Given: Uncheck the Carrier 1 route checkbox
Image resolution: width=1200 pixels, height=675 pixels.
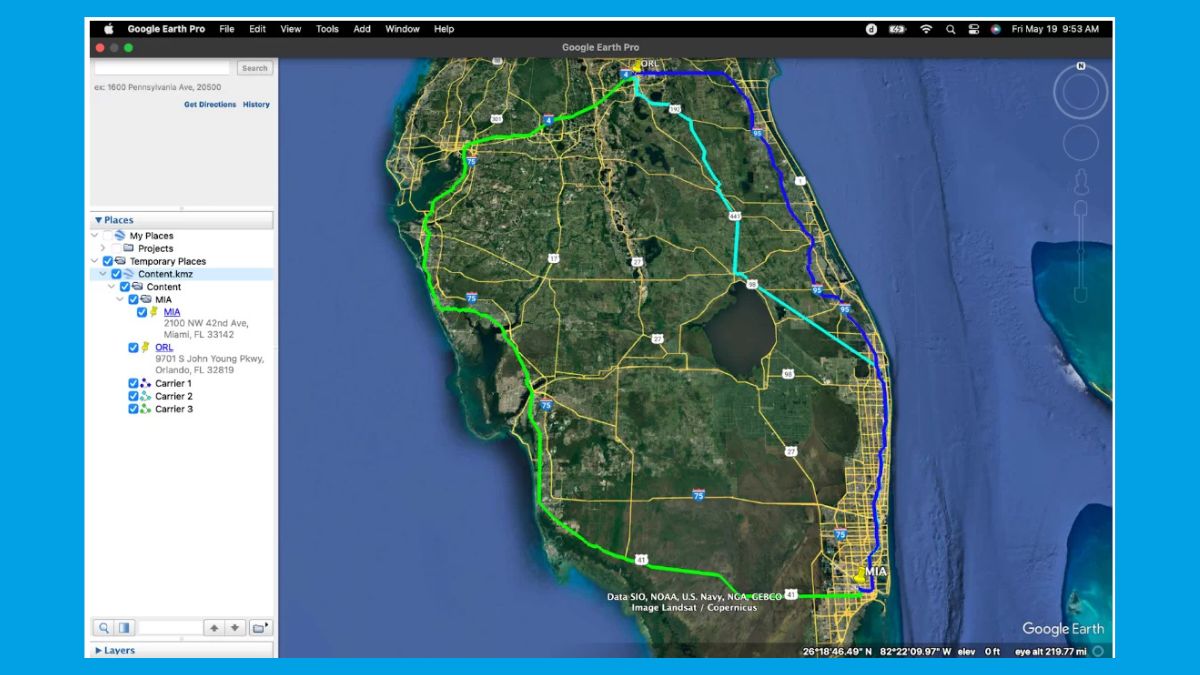Looking at the screenshot, I should click(133, 383).
